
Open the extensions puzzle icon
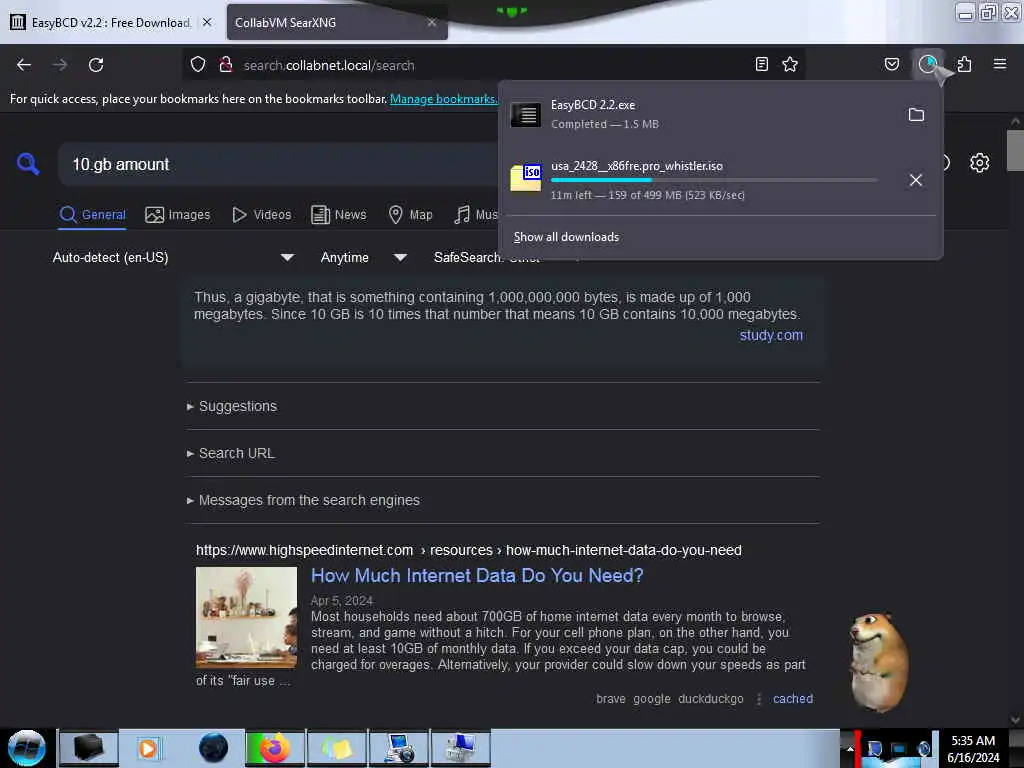coord(965,64)
